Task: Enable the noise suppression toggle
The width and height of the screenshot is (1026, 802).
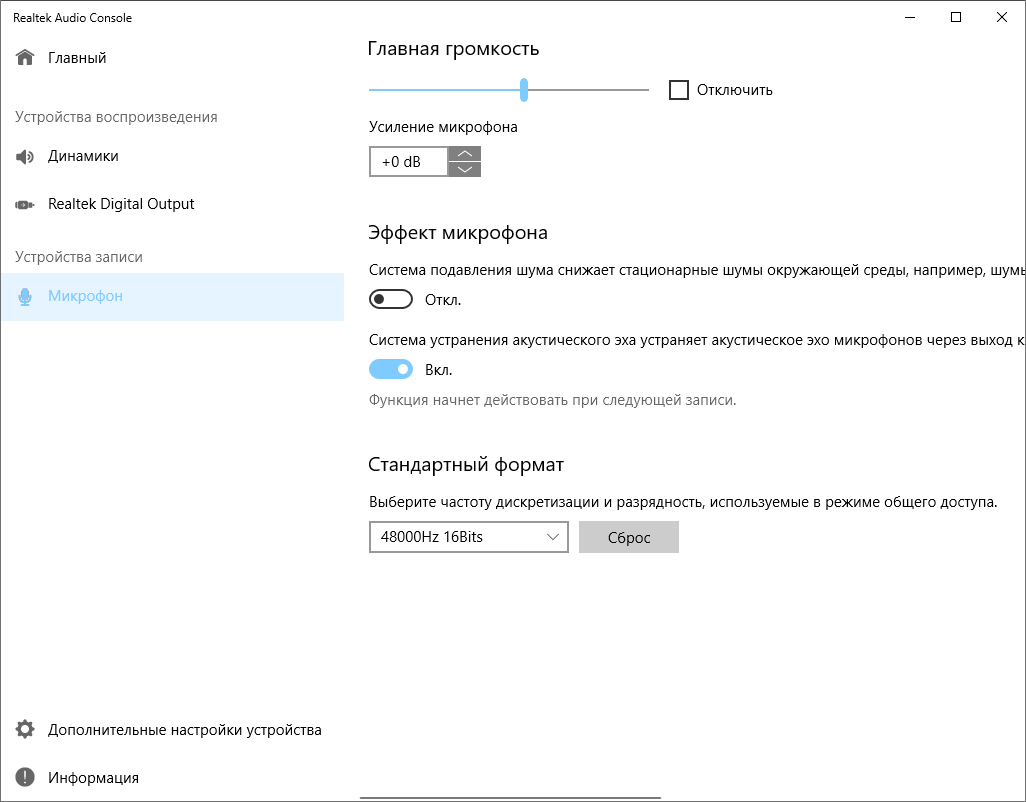Action: (x=391, y=300)
